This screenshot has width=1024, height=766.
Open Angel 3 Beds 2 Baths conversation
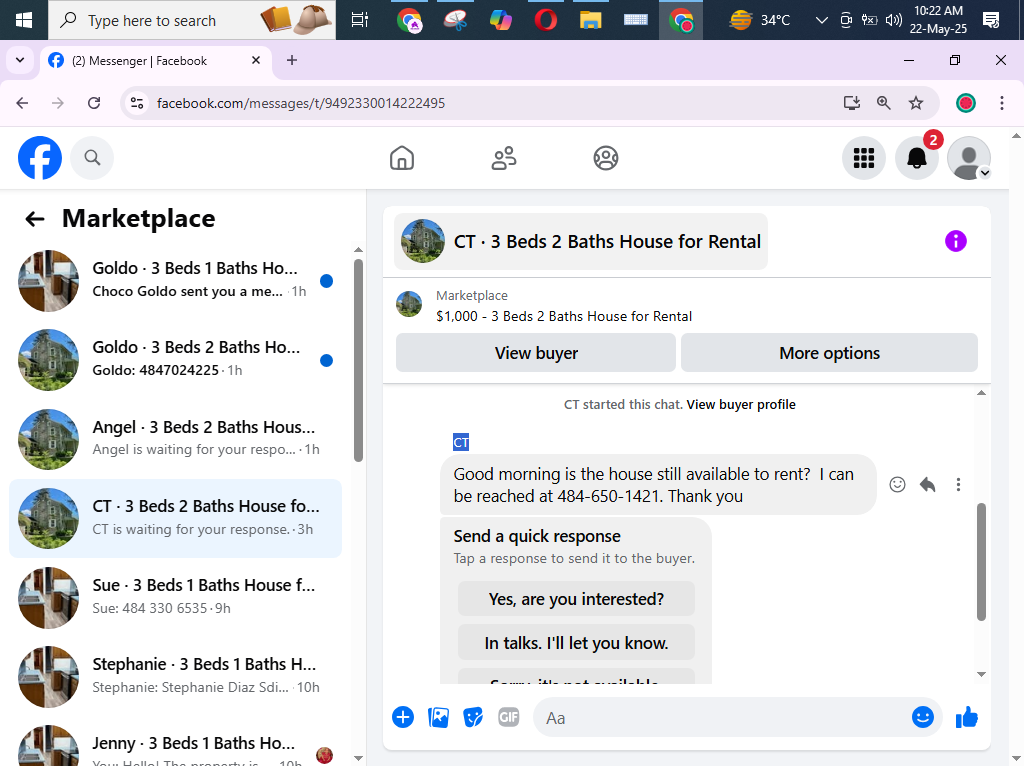point(175,439)
